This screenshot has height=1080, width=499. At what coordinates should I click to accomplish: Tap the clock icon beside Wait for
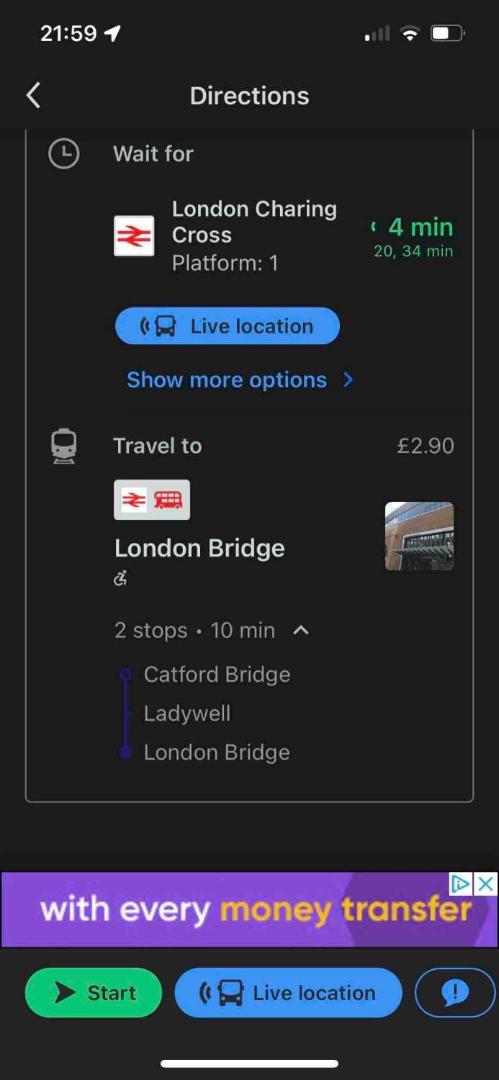63,154
